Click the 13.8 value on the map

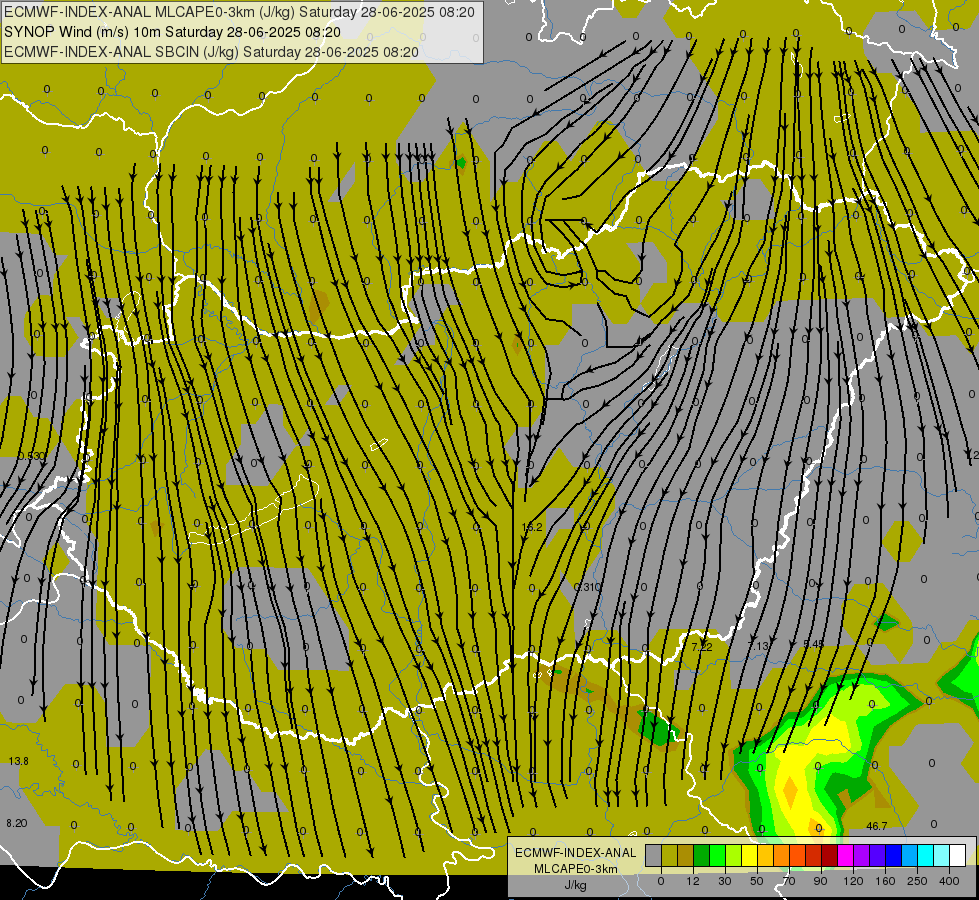tap(19, 761)
